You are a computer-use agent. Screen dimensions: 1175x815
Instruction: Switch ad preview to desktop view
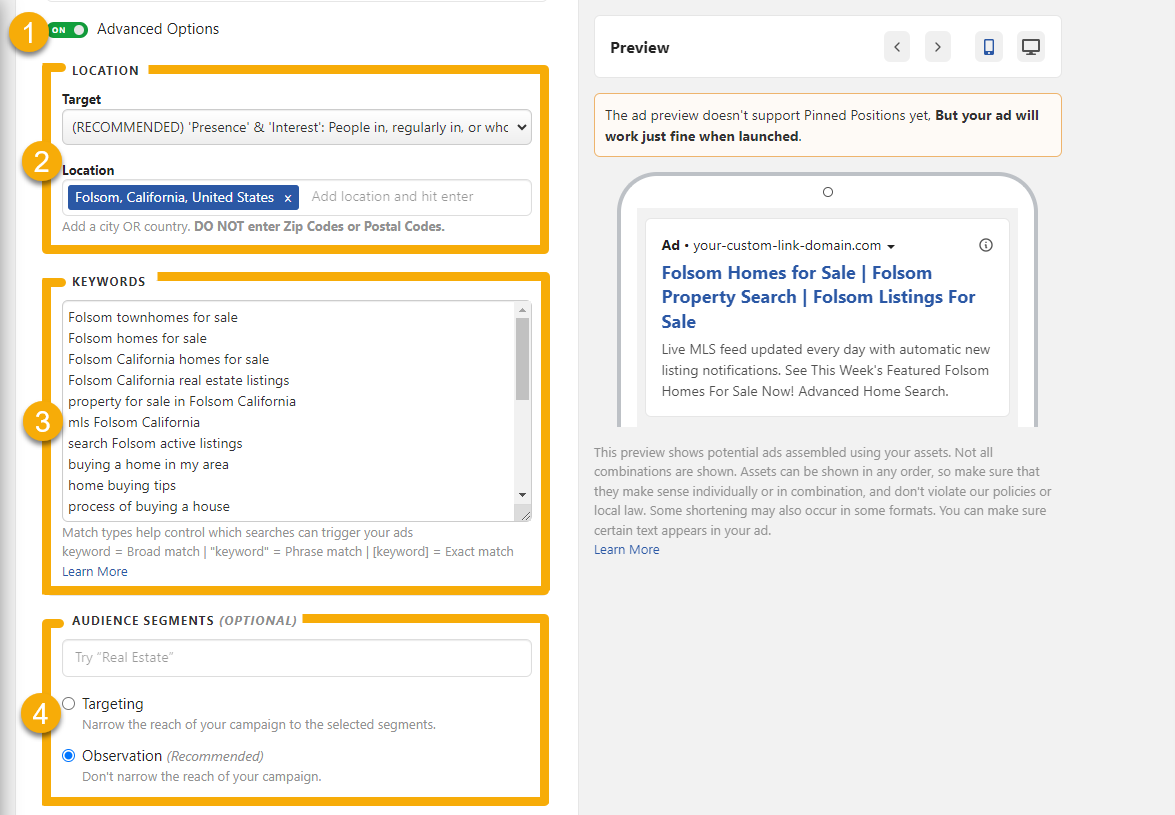(1030, 46)
